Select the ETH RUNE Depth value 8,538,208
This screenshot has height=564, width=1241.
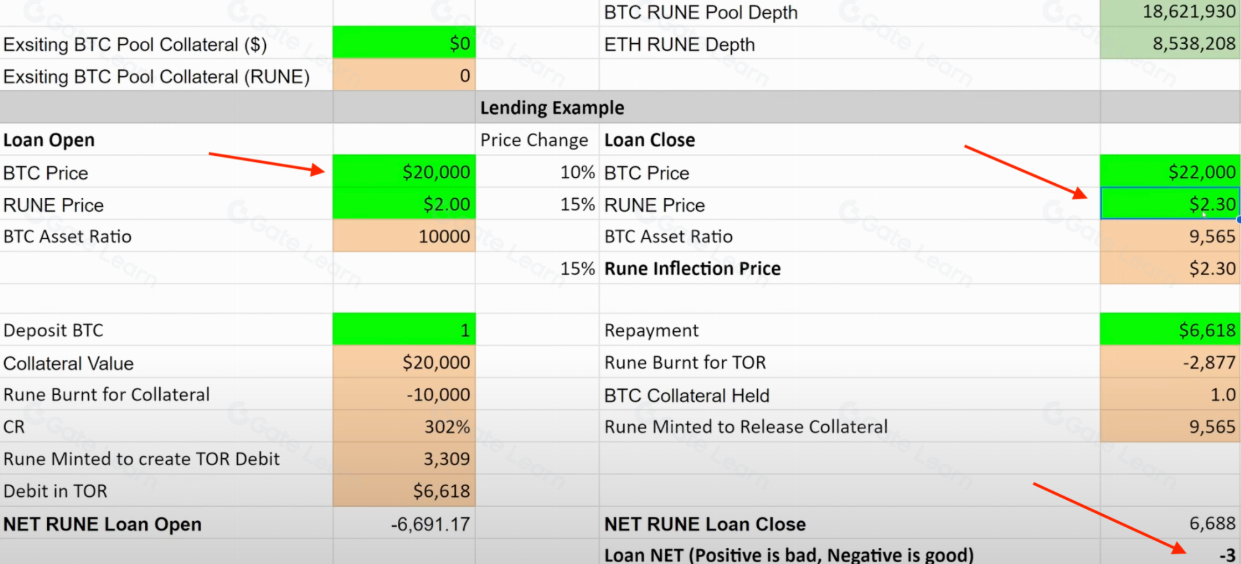[x=1169, y=44]
